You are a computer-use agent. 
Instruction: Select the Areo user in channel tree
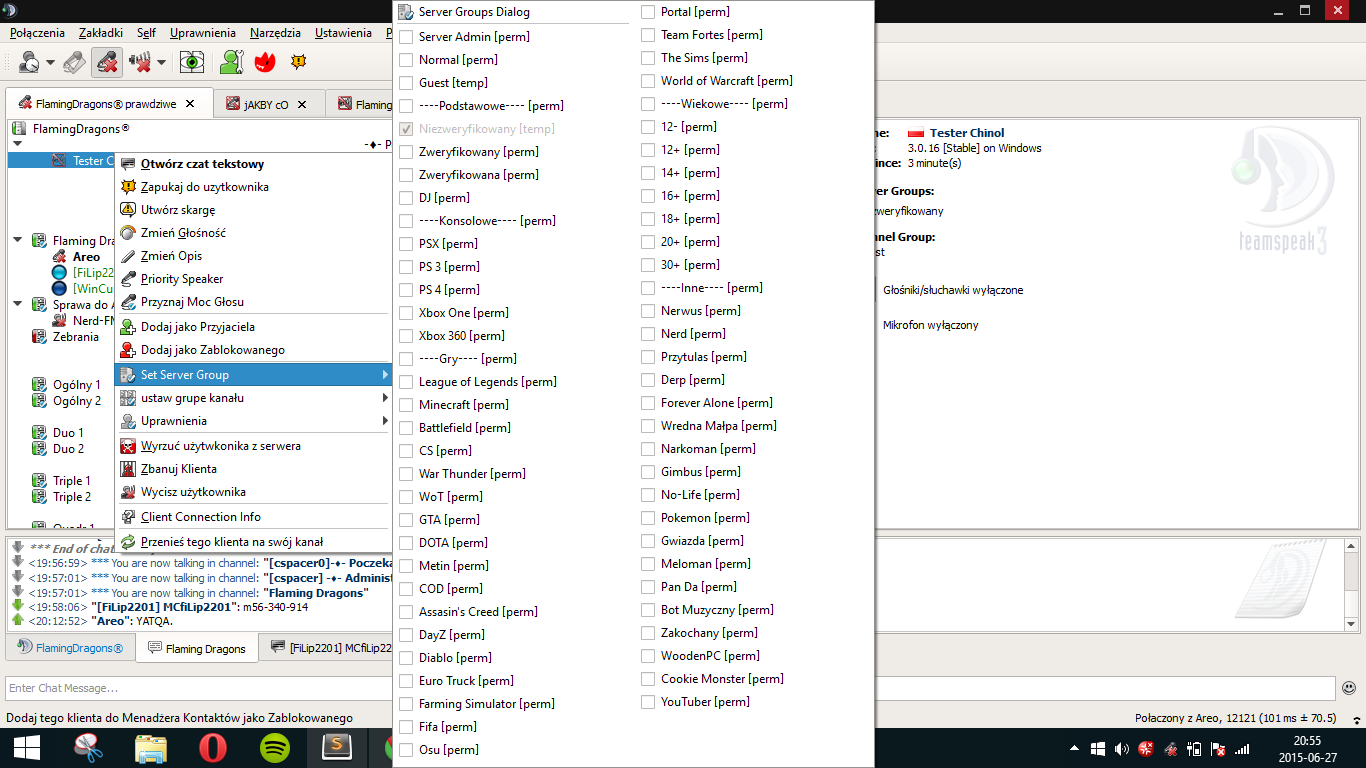click(87, 257)
